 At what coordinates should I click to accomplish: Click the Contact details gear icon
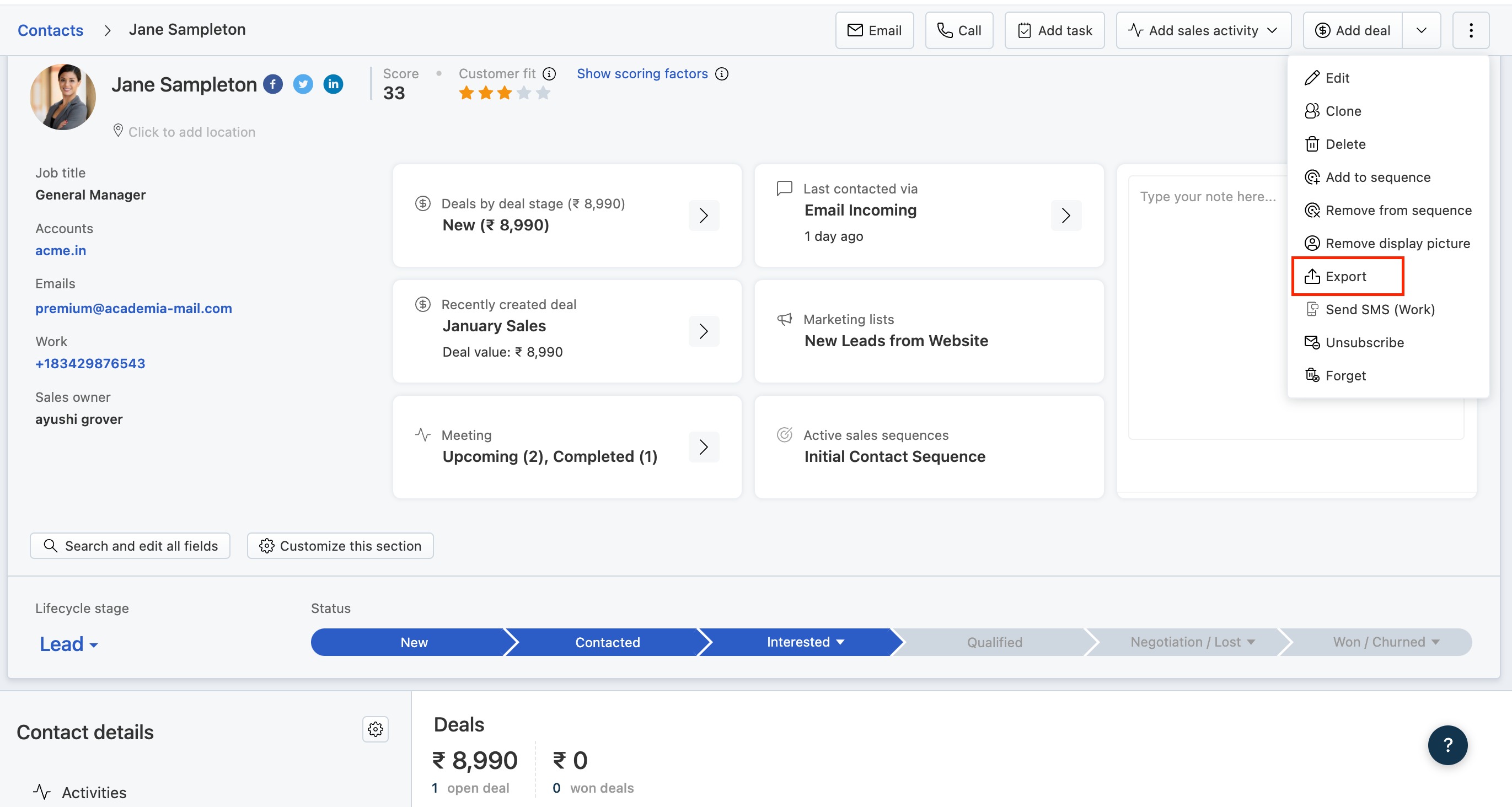tap(375, 729)
